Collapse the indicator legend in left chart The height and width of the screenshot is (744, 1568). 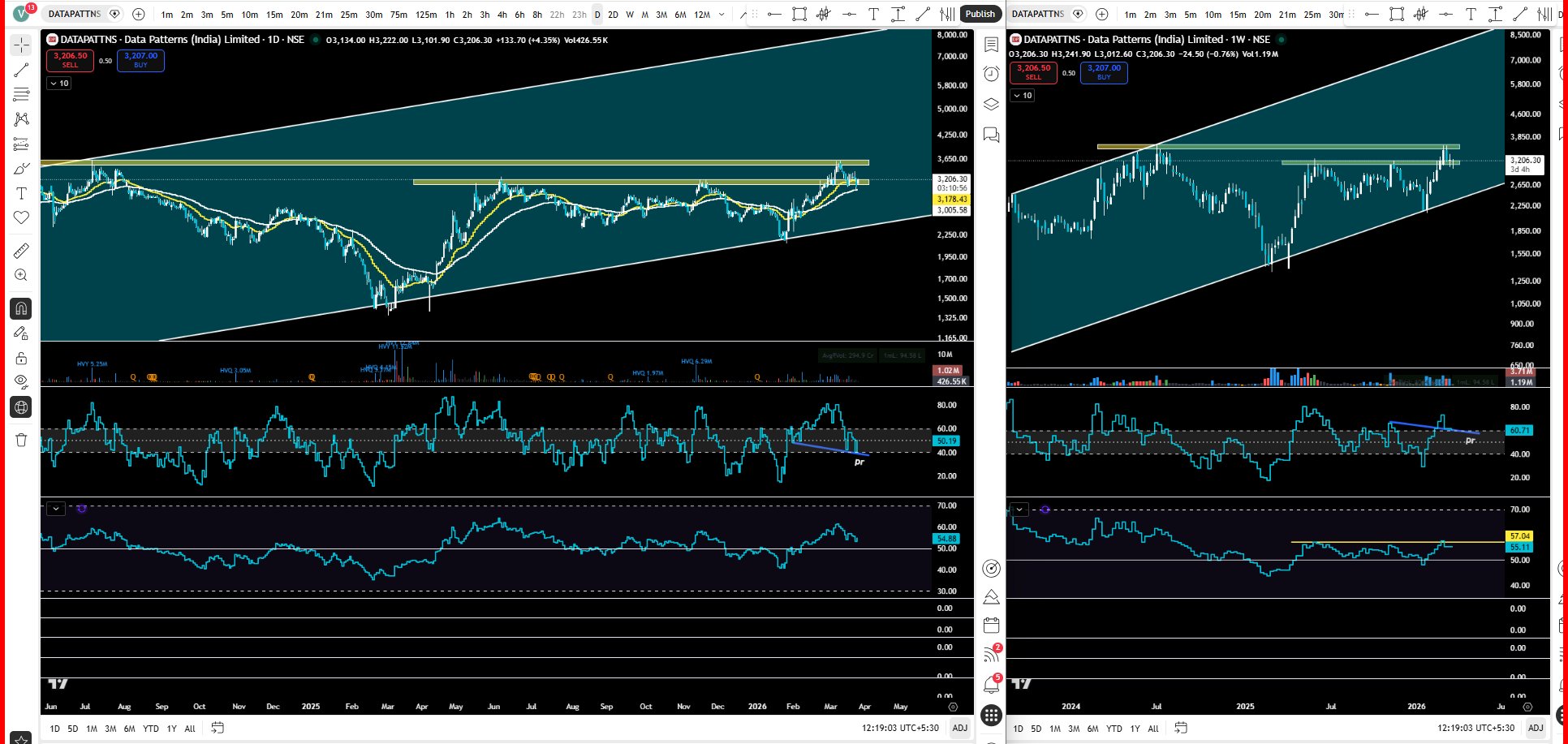click(x=59, y=84)
